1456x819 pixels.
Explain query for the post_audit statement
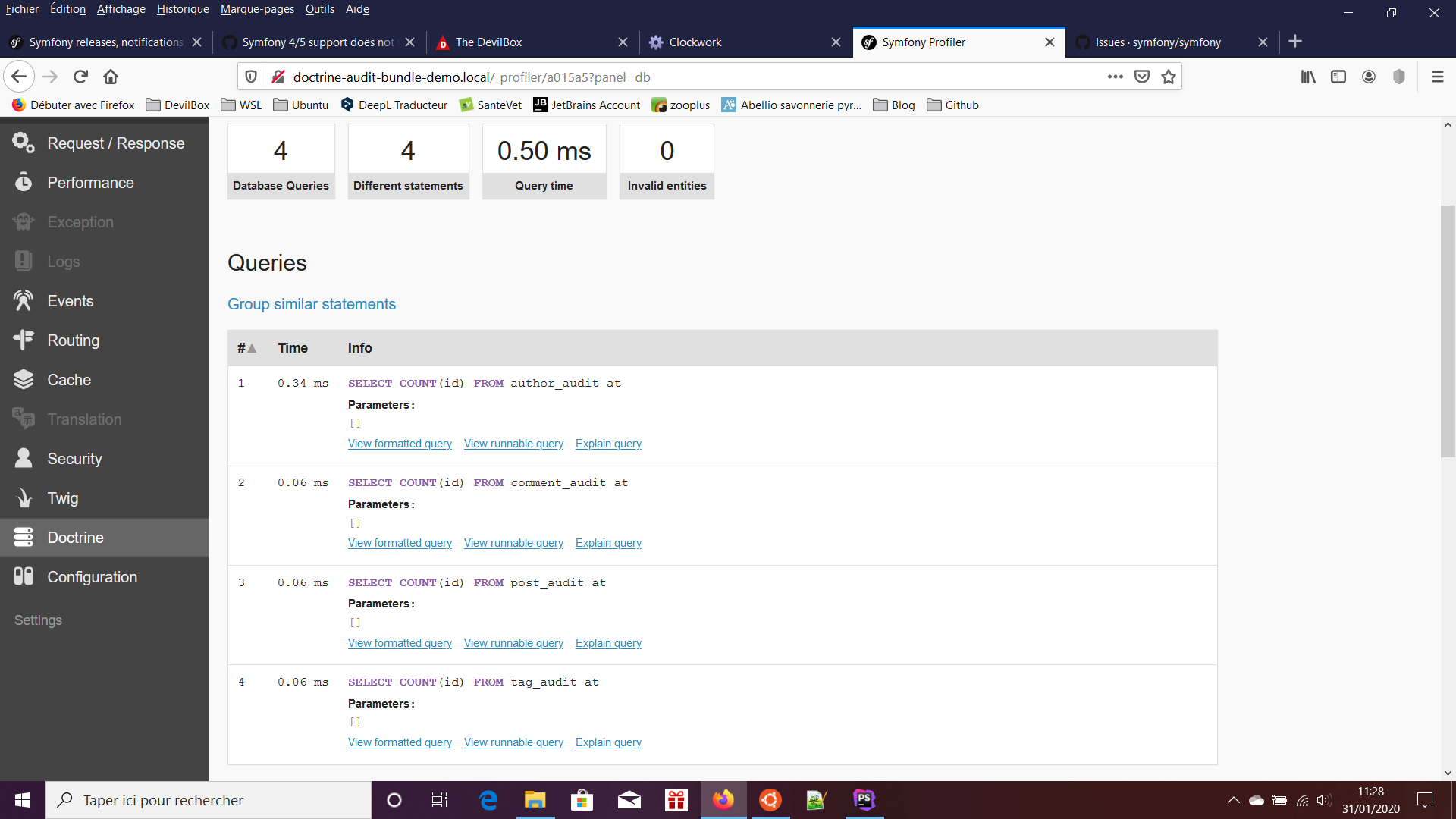coord(608,642)
